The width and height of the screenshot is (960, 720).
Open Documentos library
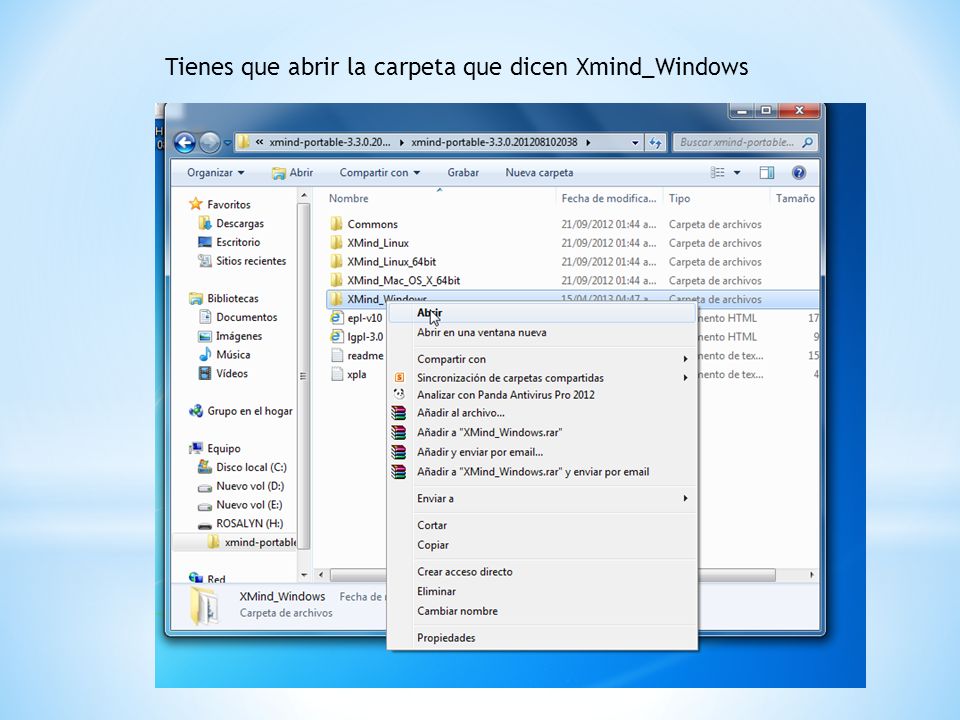click(x=238, y=317)
